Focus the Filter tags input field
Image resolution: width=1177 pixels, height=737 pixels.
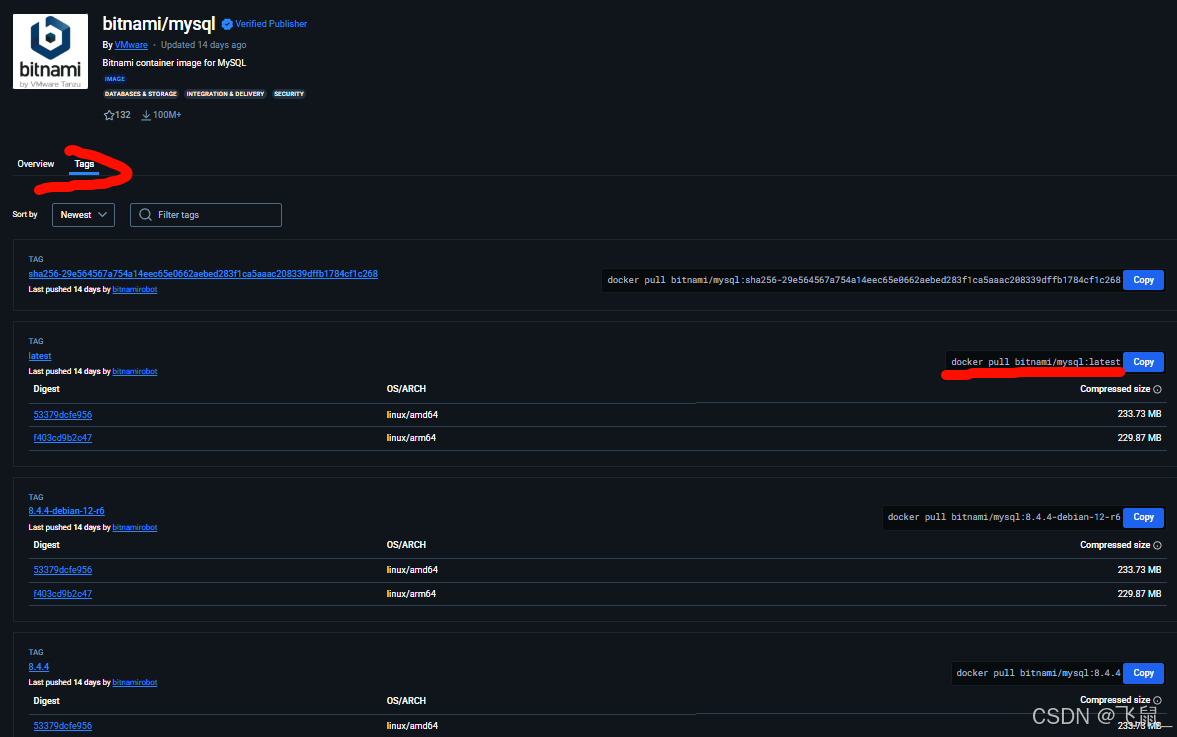(206, 215)
